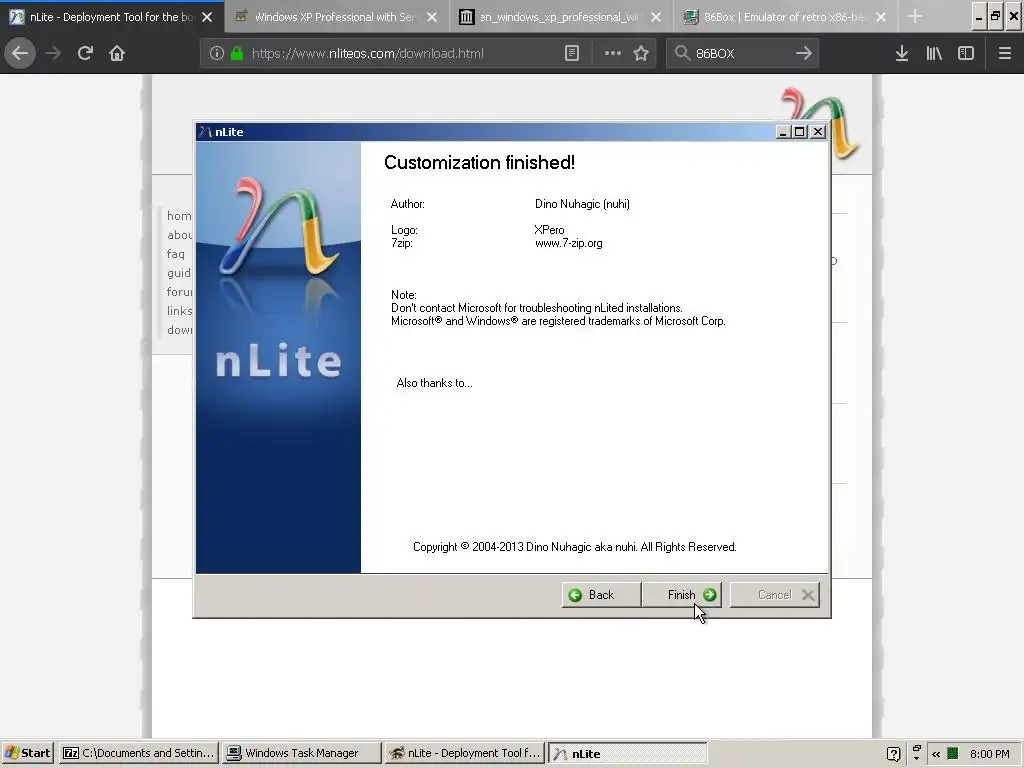Screen dimensions: 1024x768
Task: Switch to 7-Zip C:\Documents taskbar item
Action: pos(138,753)
